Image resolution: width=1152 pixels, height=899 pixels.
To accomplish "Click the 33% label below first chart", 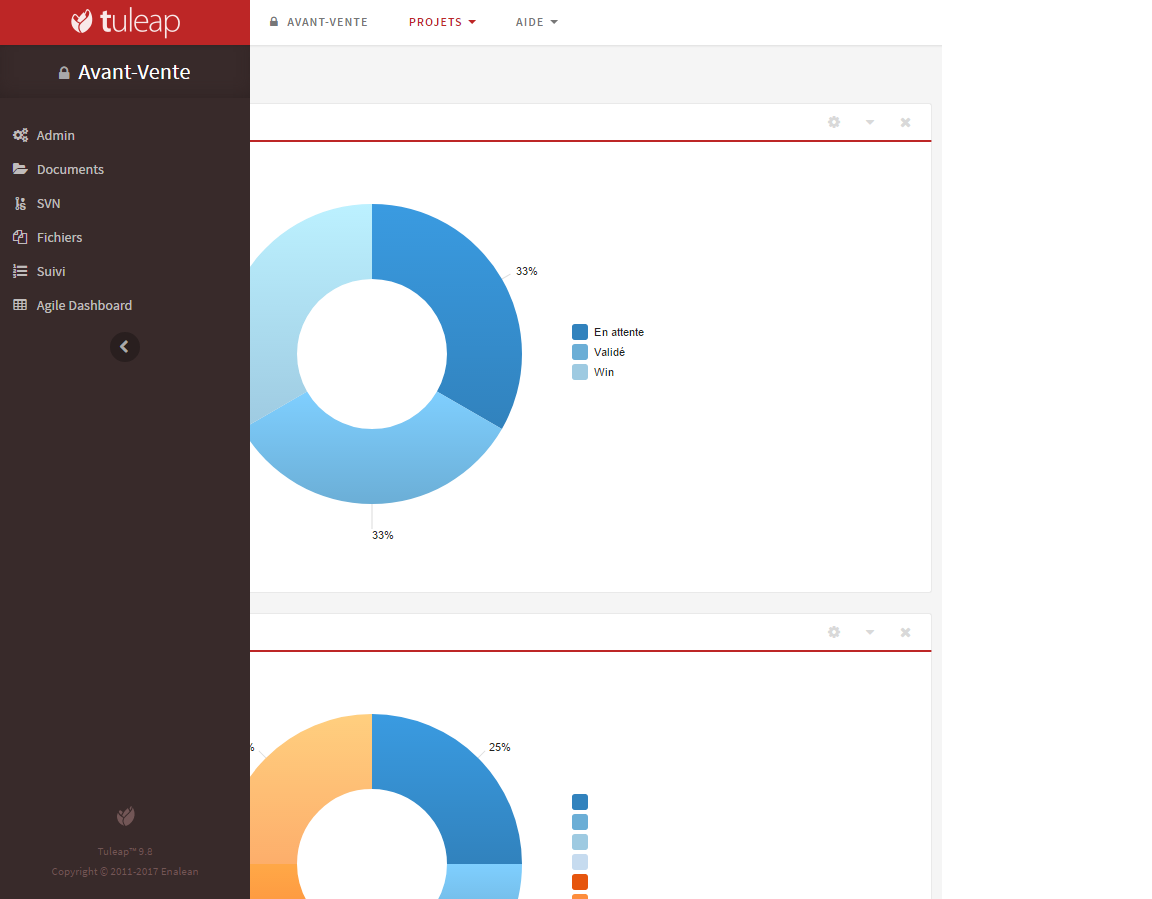I will (382, 535).
